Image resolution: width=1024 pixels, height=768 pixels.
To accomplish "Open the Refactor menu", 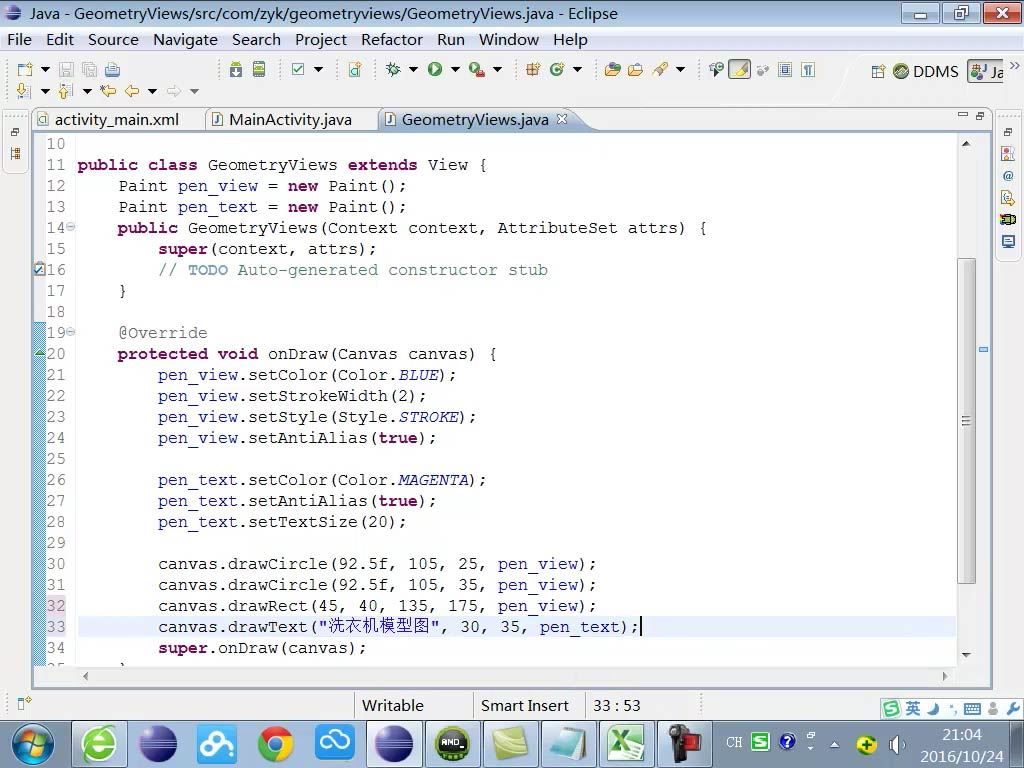I will [391, 40].
